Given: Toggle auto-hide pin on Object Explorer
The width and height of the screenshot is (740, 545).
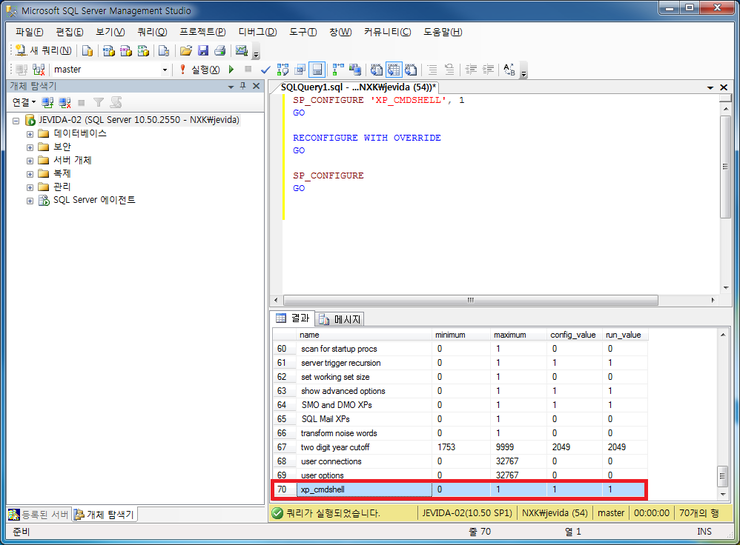Looking at the screenshot, I should [x=243, y=86].
